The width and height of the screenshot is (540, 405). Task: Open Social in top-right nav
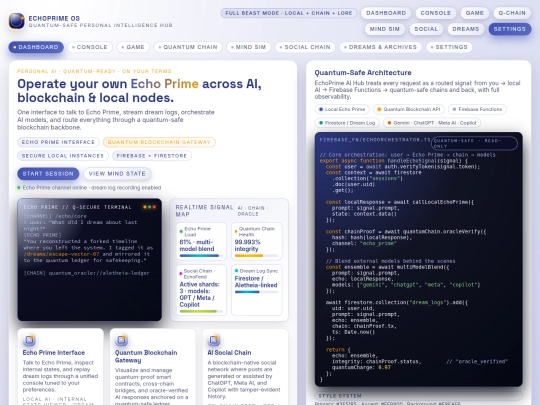426,29
